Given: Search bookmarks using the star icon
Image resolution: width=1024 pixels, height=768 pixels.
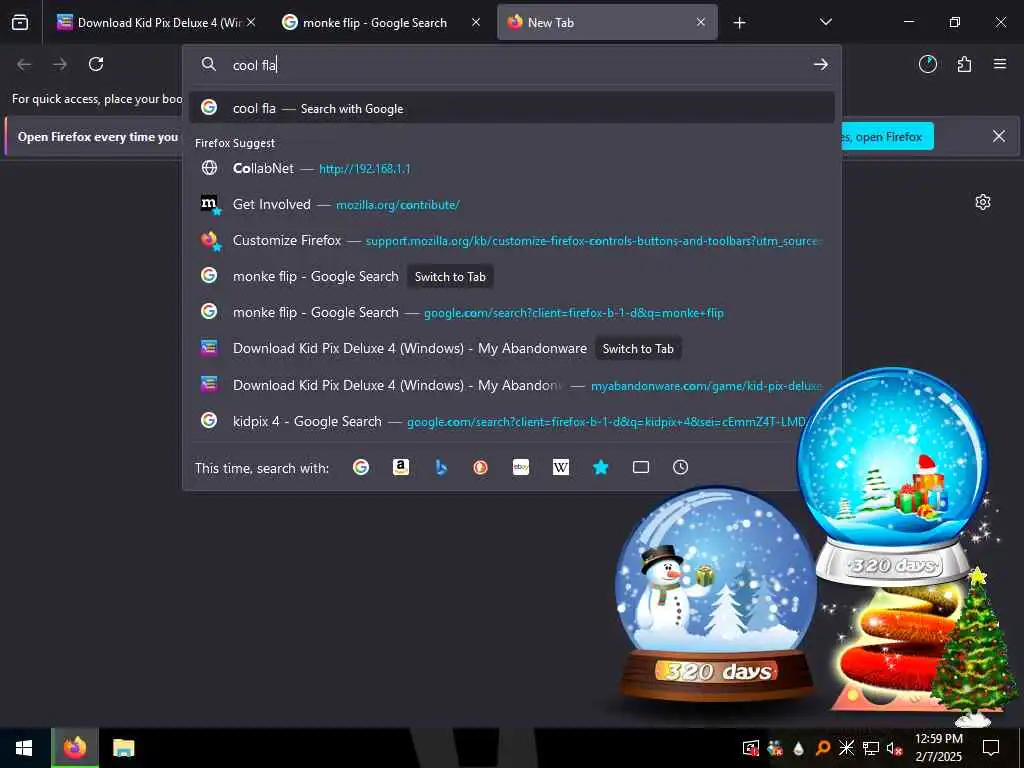Looking at the screenshot, I should tap(601, 468).
